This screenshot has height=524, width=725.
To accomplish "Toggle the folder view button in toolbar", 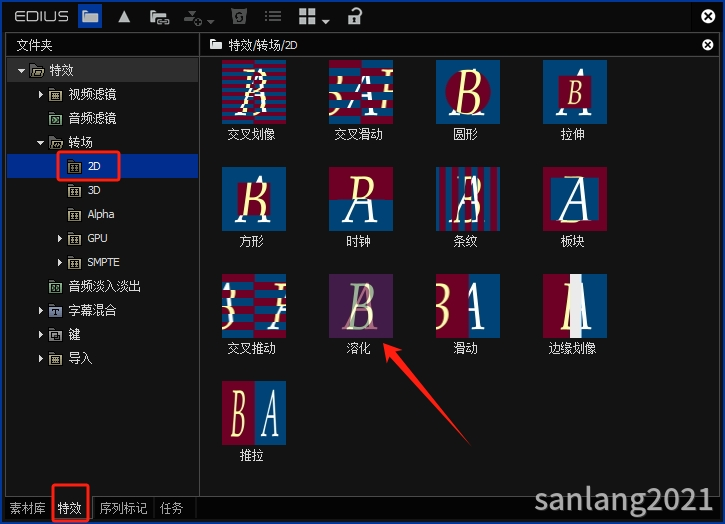I will point(90,16).
